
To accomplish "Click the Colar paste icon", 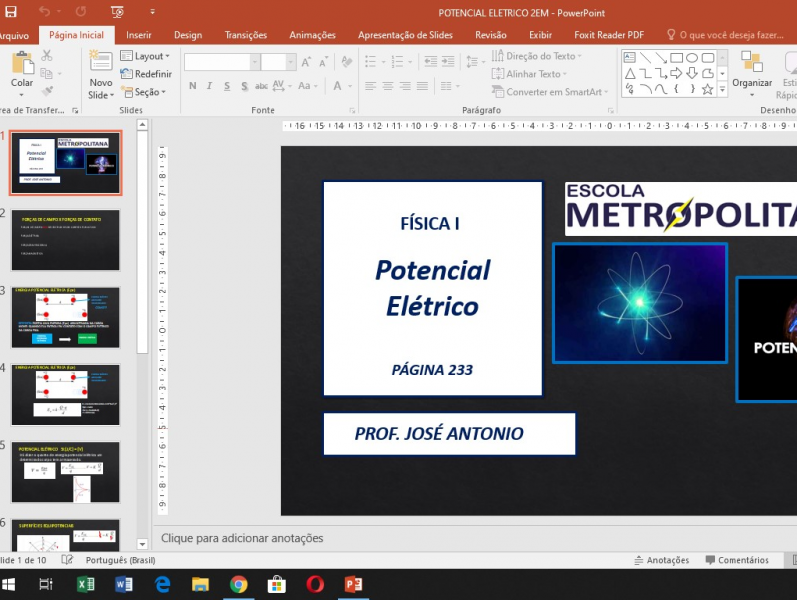I will pyautogui.click(x=22, y=62).
